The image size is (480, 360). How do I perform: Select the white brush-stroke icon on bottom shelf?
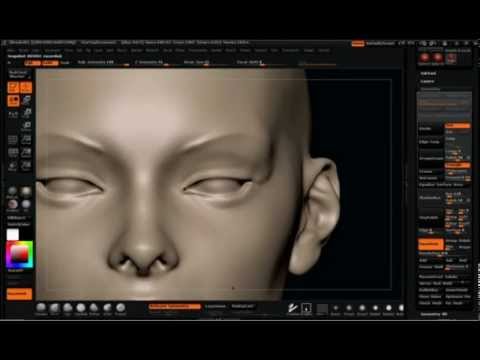(x=293, y=308)
